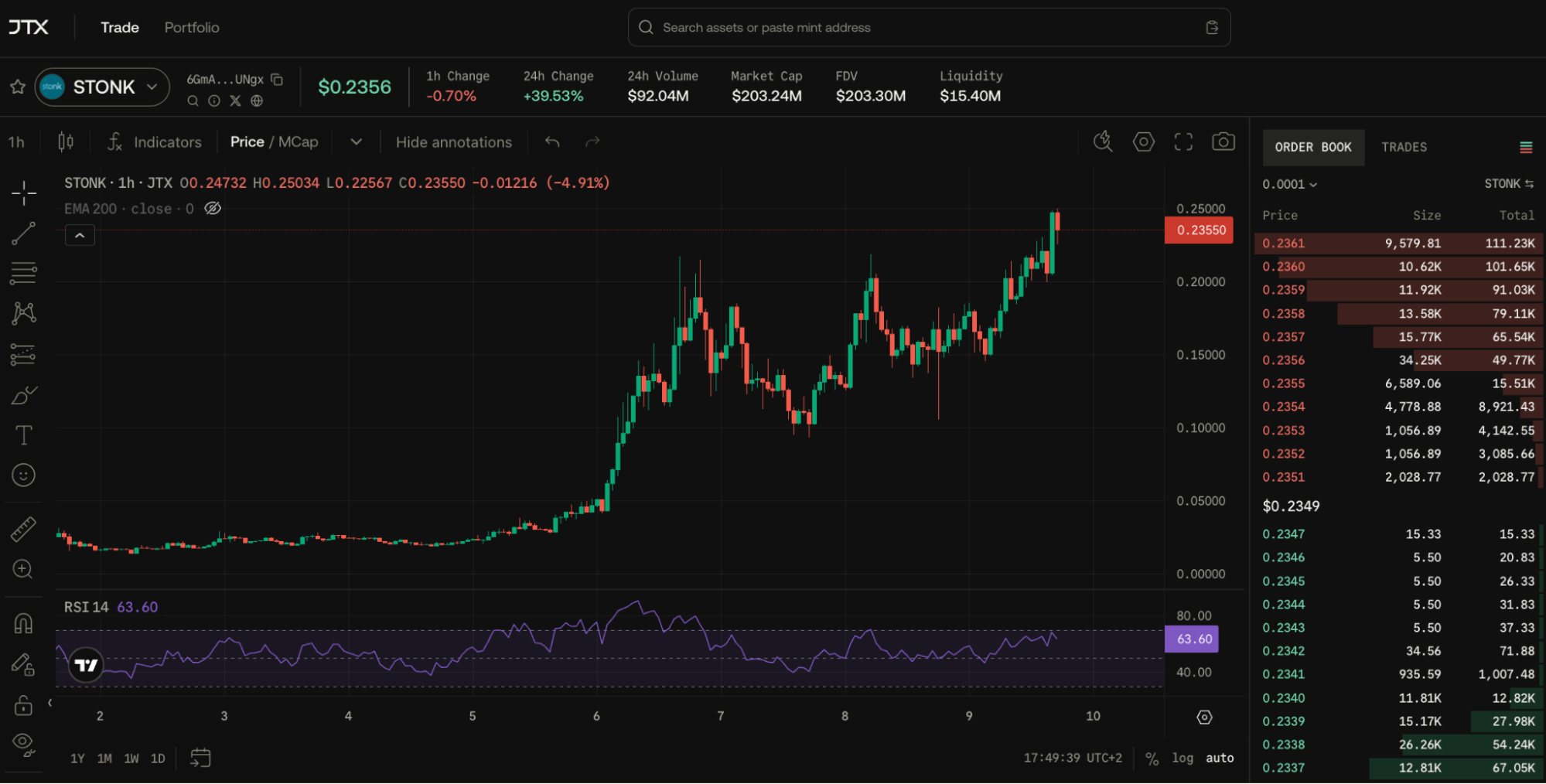Swap order book denomination from STONK
1546x784 pixels.
pos(1509,184)
